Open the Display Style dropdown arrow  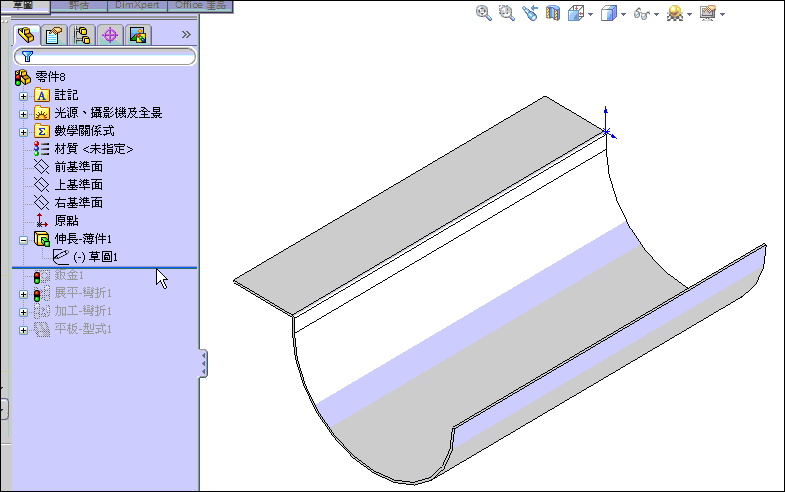click(623, 14)
